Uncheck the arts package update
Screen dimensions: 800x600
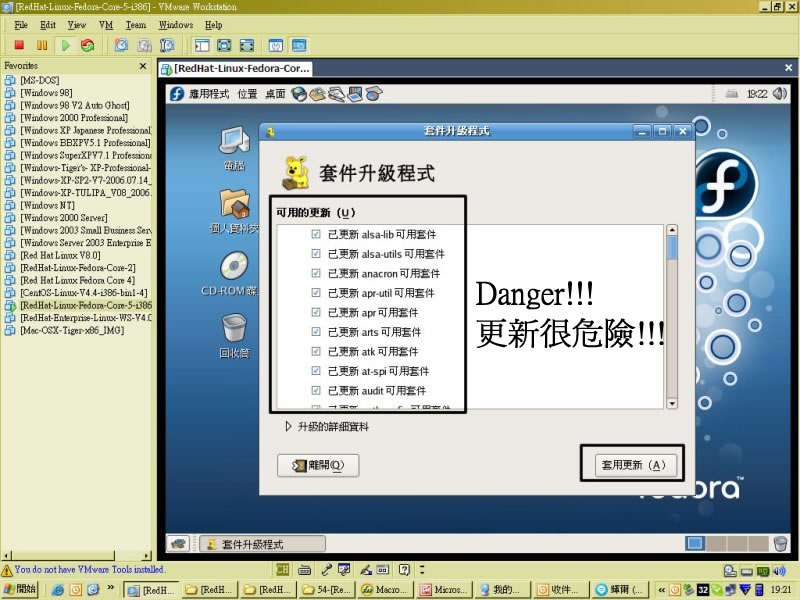[316, 332]
